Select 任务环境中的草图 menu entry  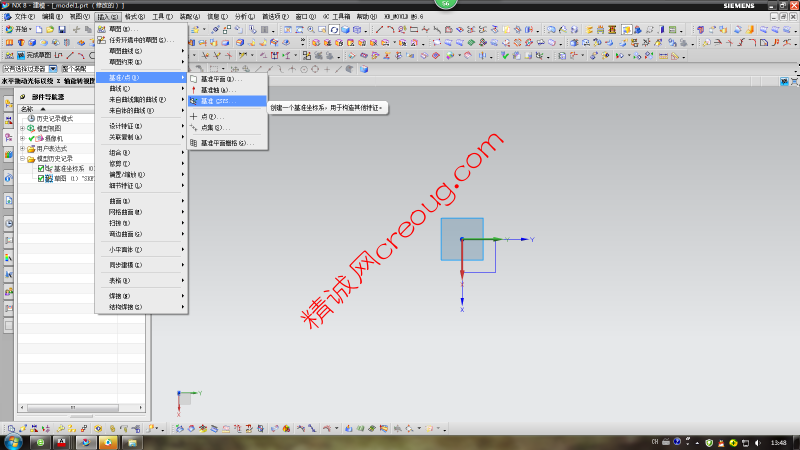coord(141,40)
